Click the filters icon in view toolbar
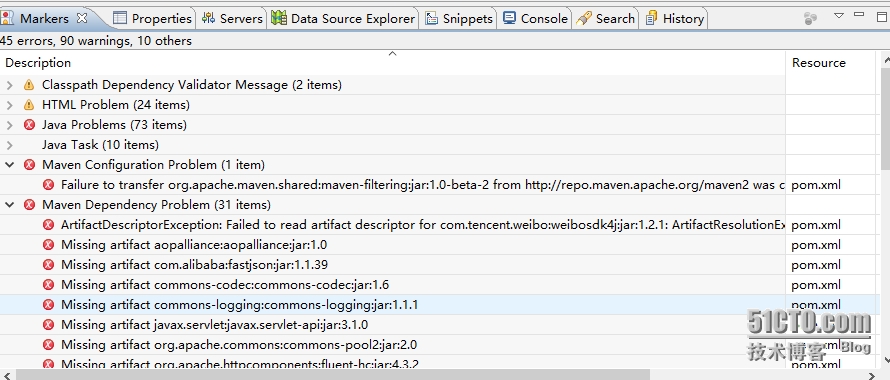This screenshot has height=380, width=890. 811,18
